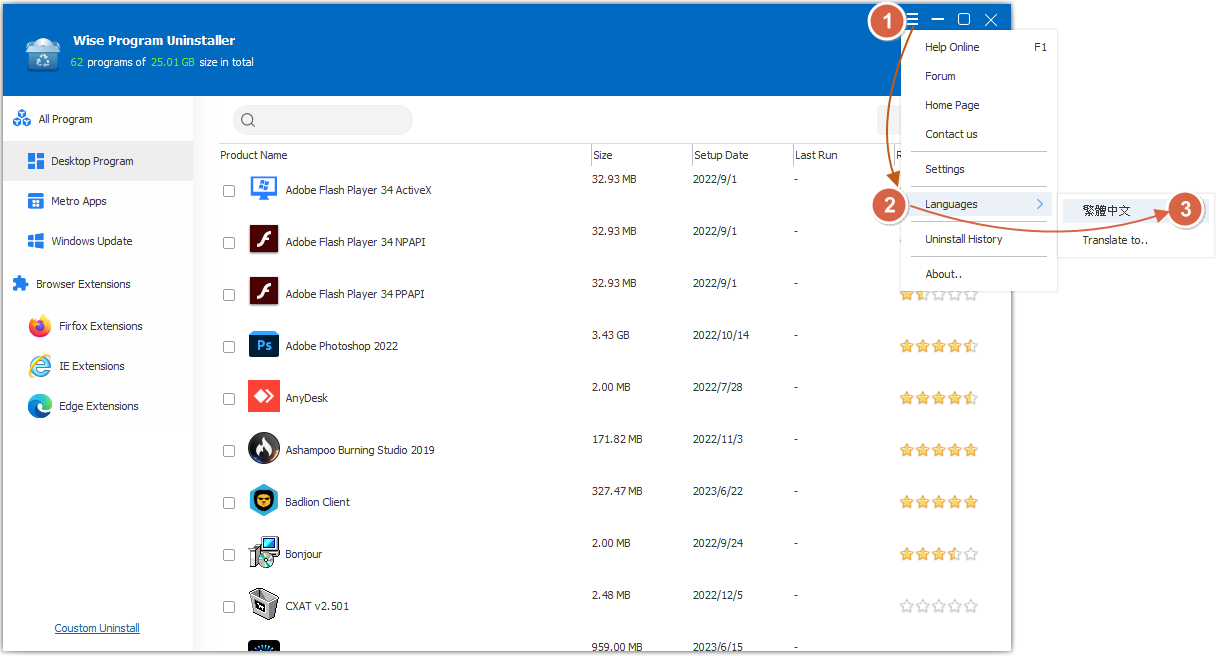
Task: Click the empty star rating for CXAT v2.501
Action: [x=938, y=606]
